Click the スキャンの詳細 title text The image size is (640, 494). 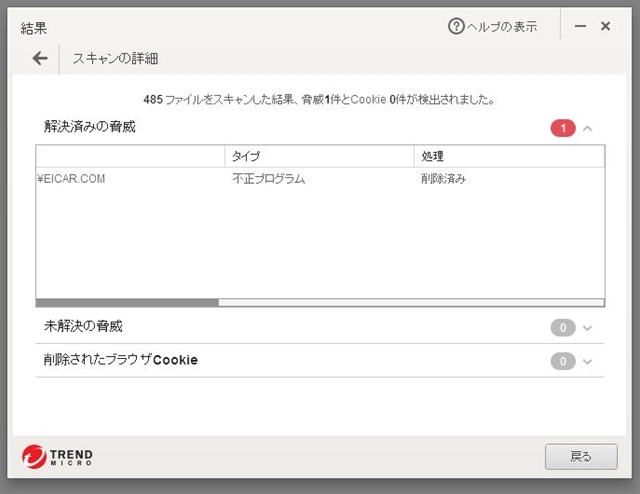click(116, 58)
